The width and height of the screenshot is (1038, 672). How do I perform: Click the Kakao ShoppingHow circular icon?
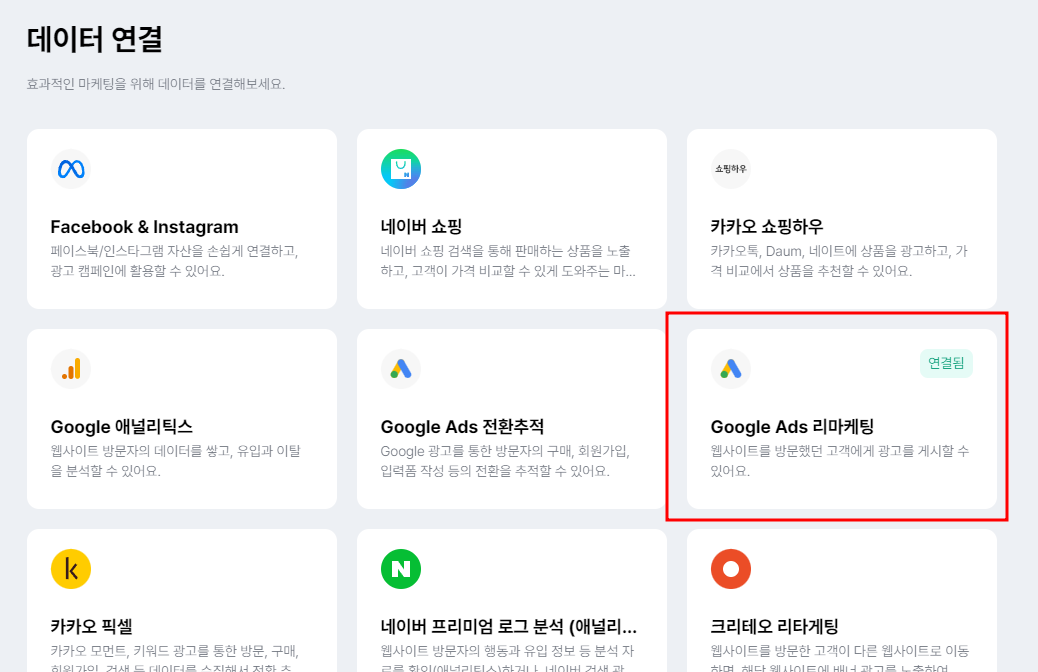click(730, 168)
